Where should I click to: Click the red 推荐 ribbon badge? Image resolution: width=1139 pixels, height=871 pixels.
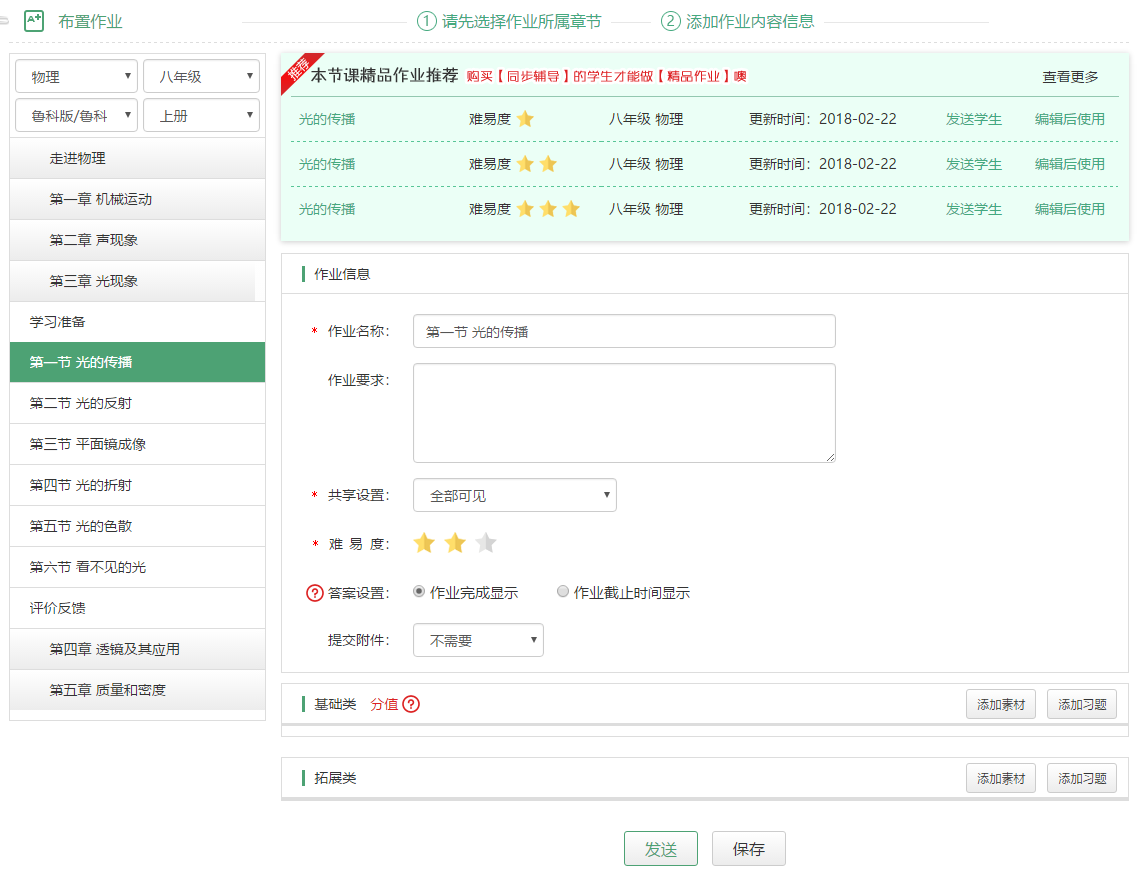(x=299, y=71)
